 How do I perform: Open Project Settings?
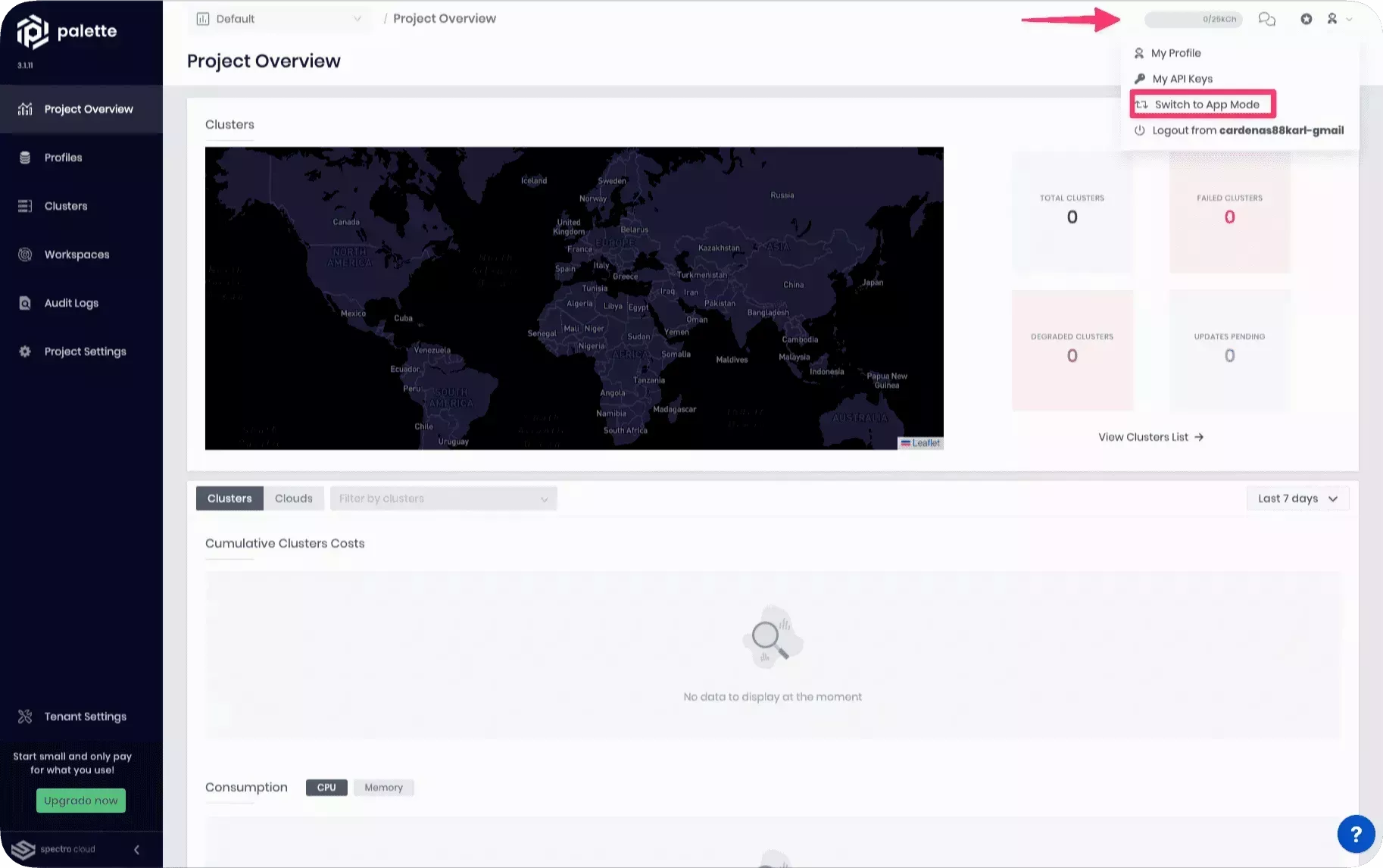point(85,351)
